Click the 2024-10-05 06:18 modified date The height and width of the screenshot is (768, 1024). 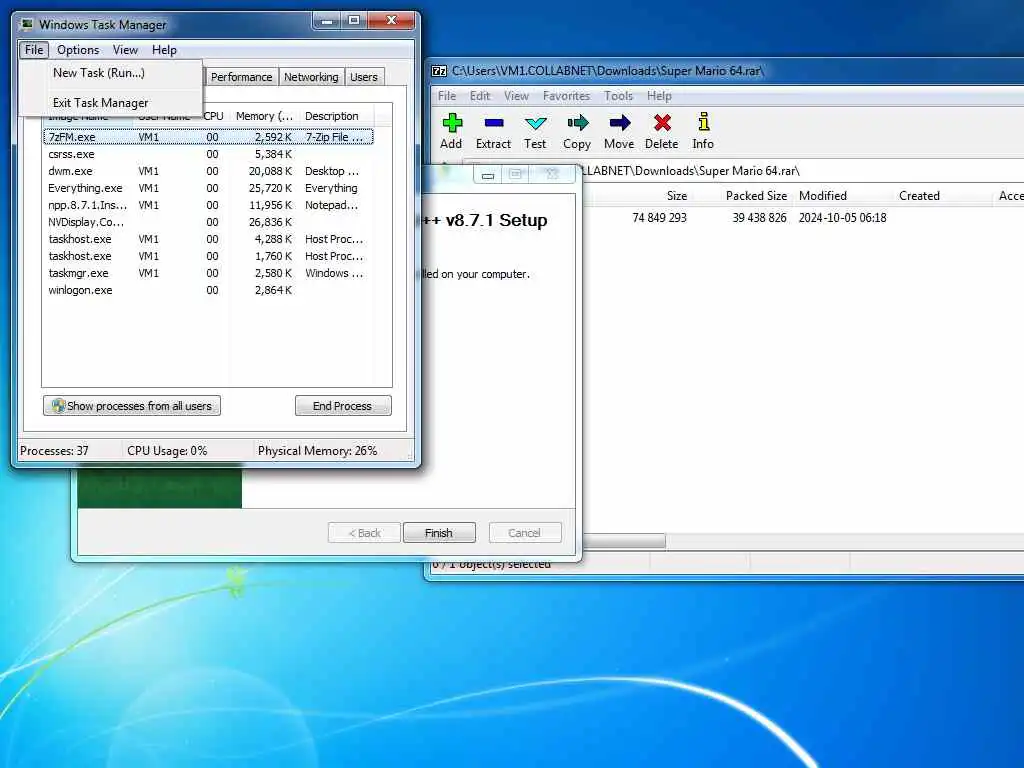(x=842, y=217)
